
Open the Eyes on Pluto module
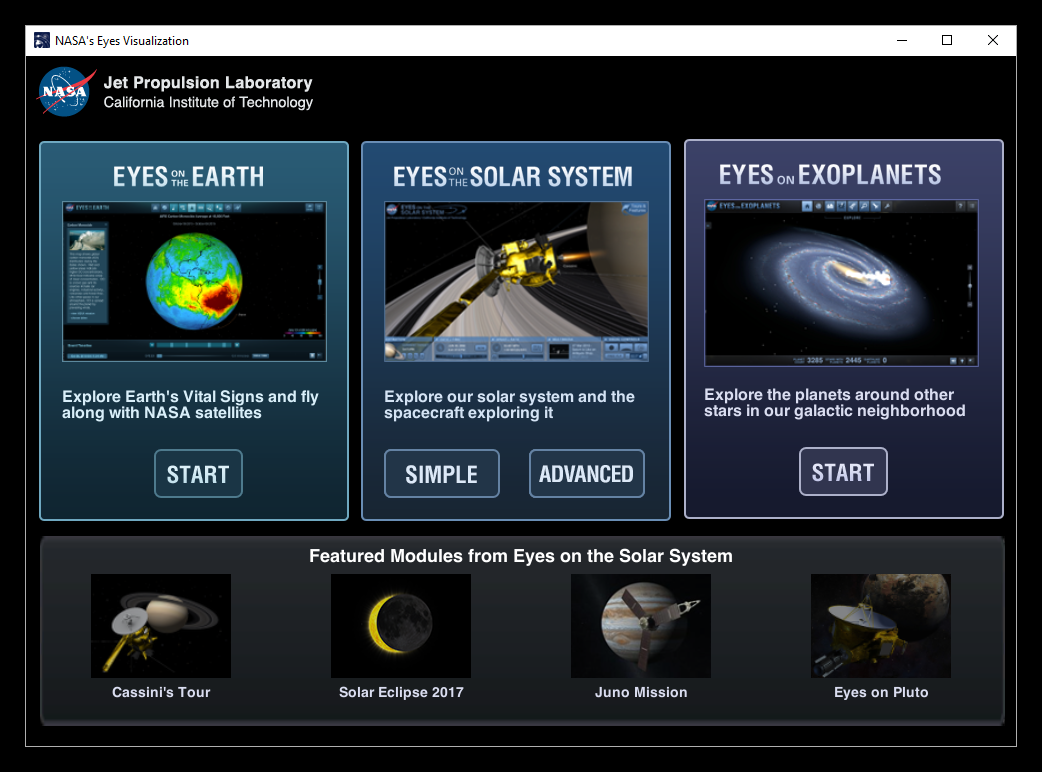[880, 625]
